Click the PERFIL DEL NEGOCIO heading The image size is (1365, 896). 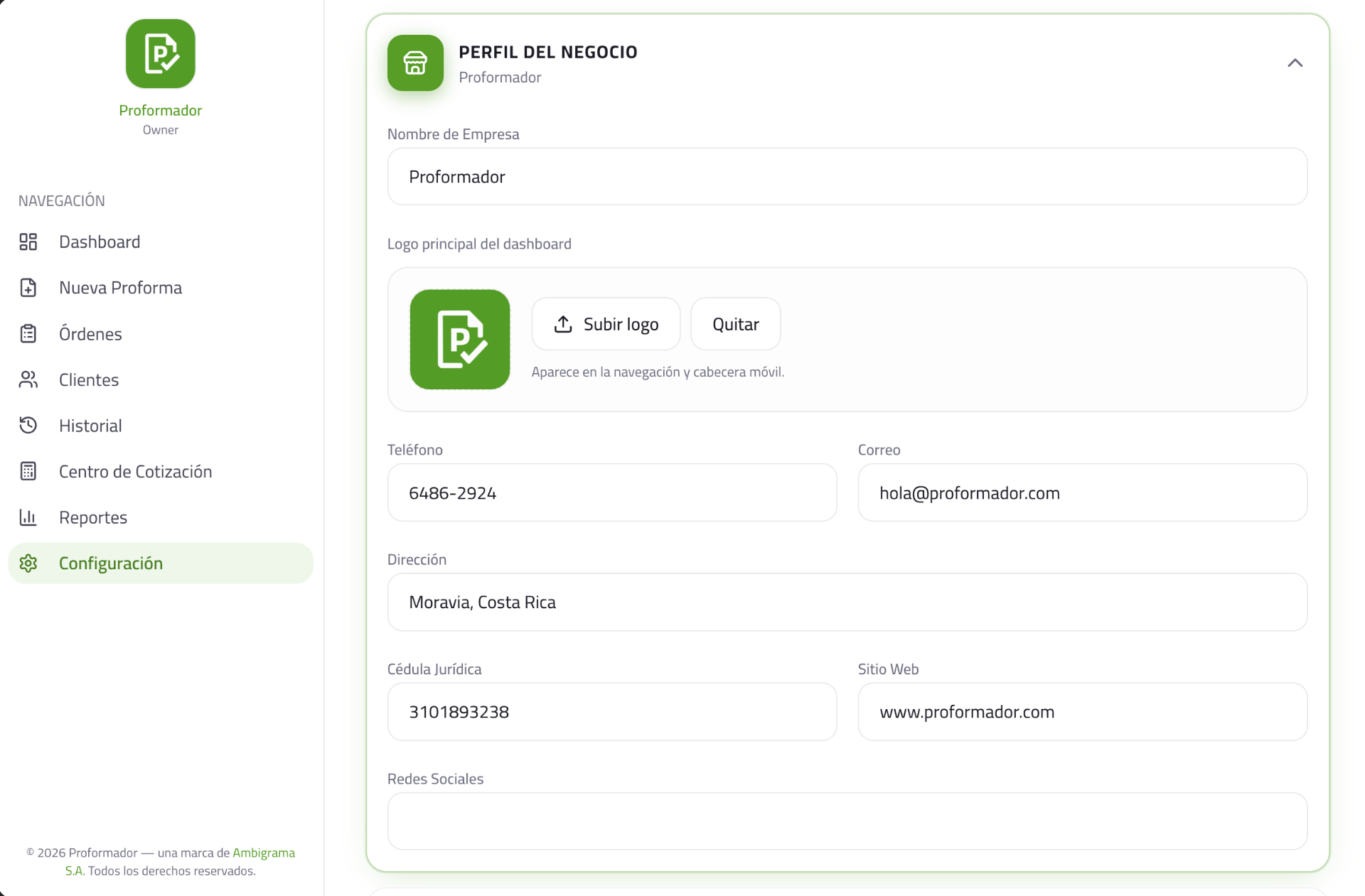point(548,52)
